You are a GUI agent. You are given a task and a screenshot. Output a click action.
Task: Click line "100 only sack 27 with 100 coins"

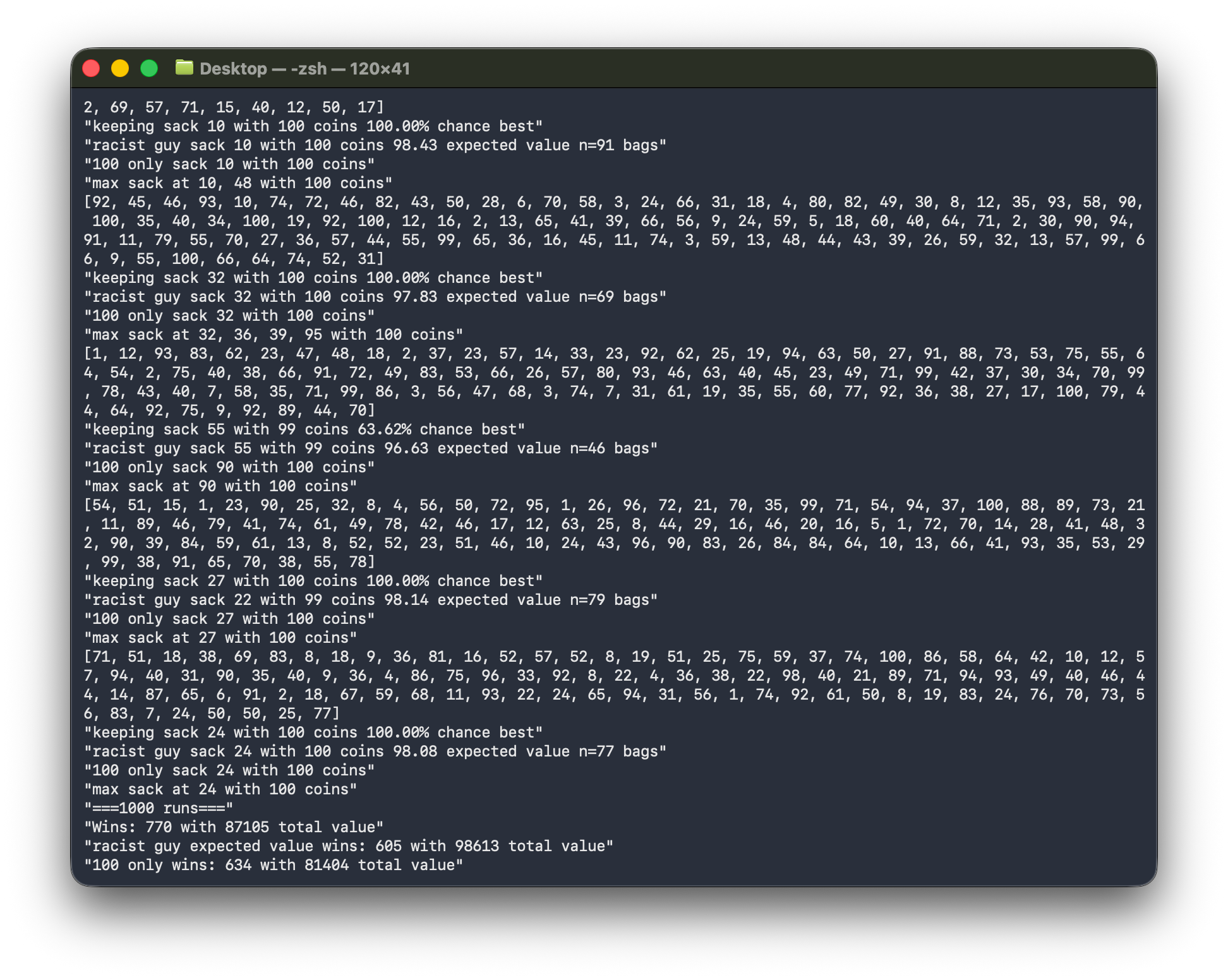click(229, 619)
